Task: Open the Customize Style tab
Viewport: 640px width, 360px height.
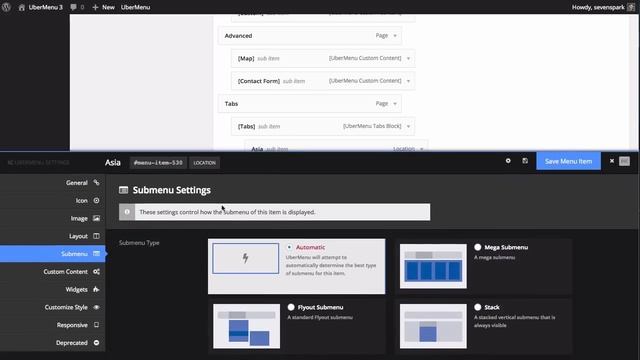Action: (x=53, y=307)
